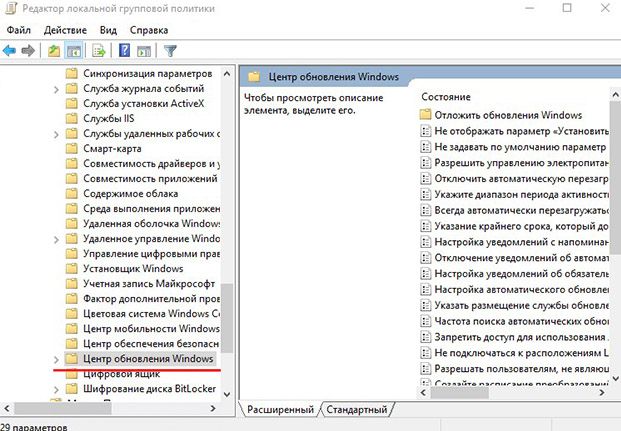Viewport: 621px width, 431px height.
Task: Switch to the Стандартный tab
Action: click(356, 410)
